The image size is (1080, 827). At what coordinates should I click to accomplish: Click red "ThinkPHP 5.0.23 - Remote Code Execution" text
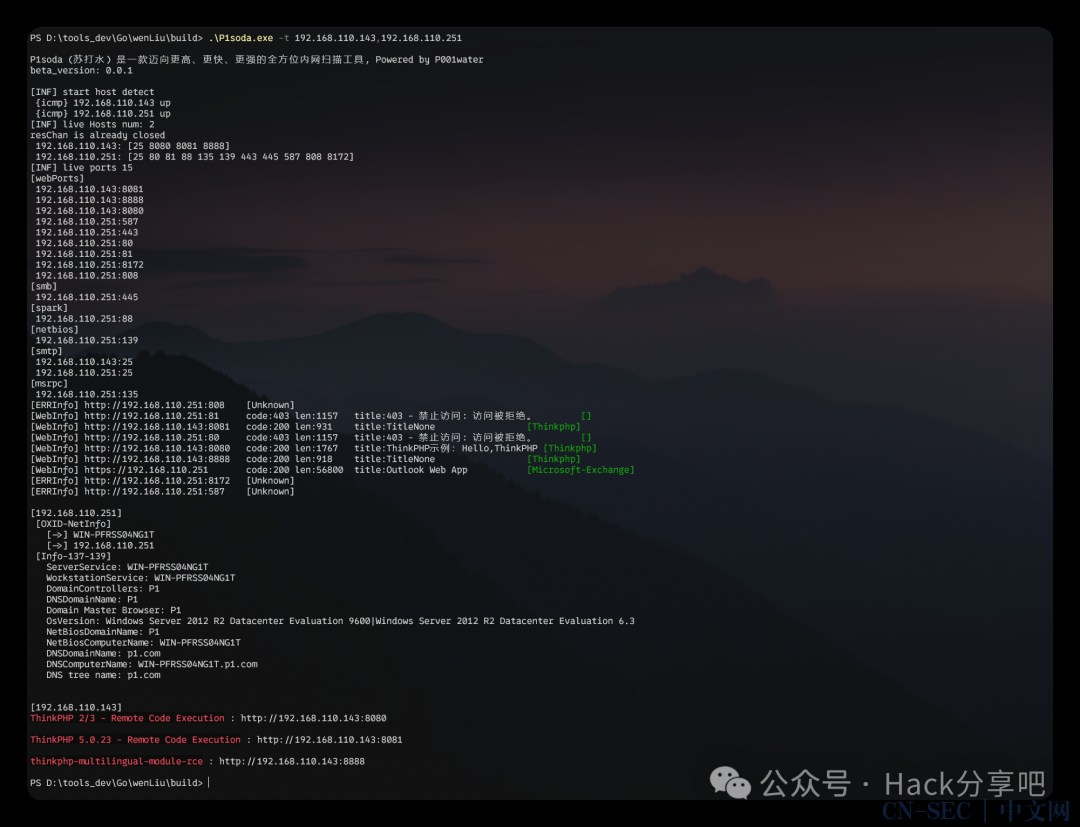tap(136, 740)
